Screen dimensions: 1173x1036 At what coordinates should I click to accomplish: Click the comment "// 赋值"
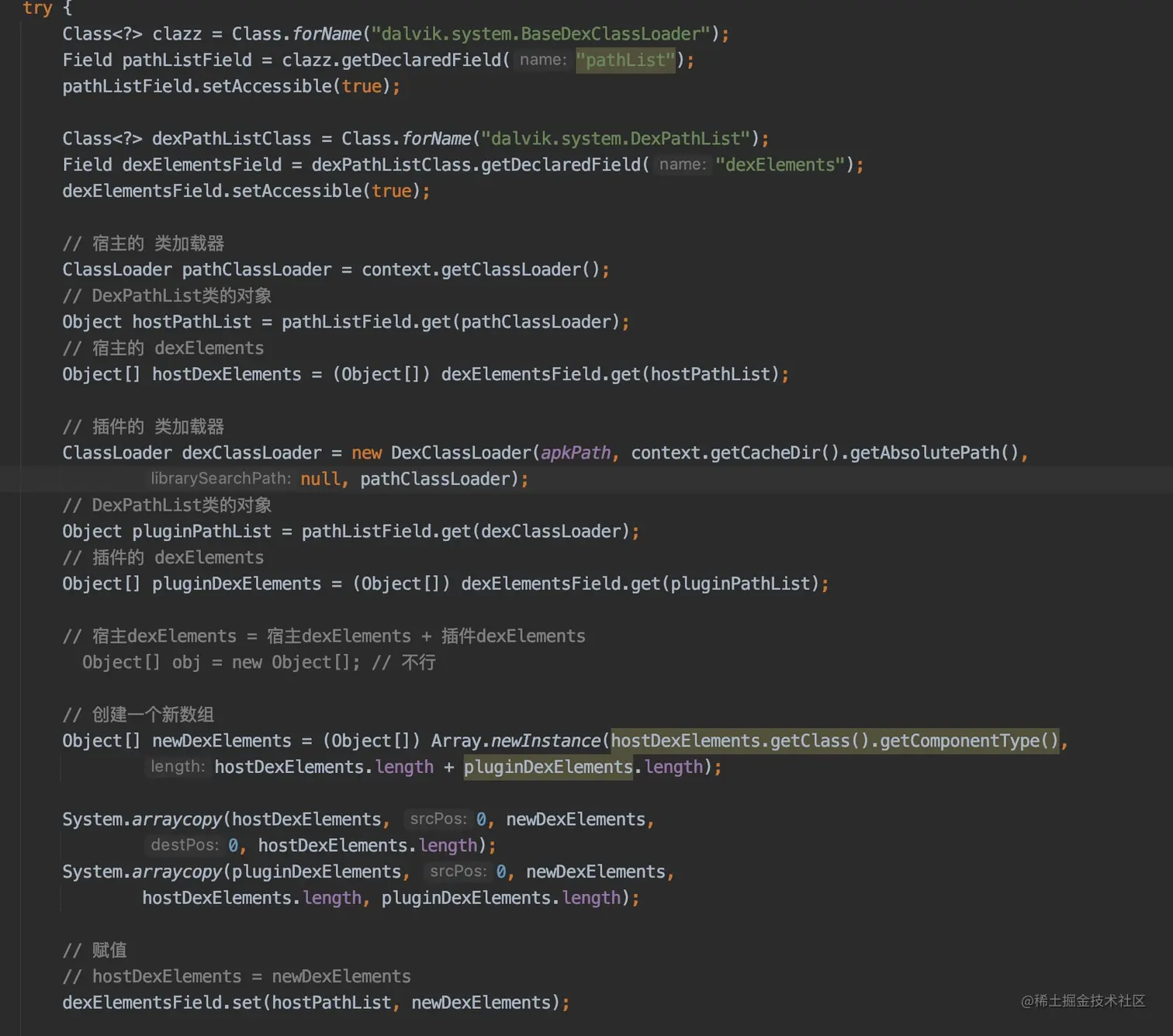coord(95,950)
